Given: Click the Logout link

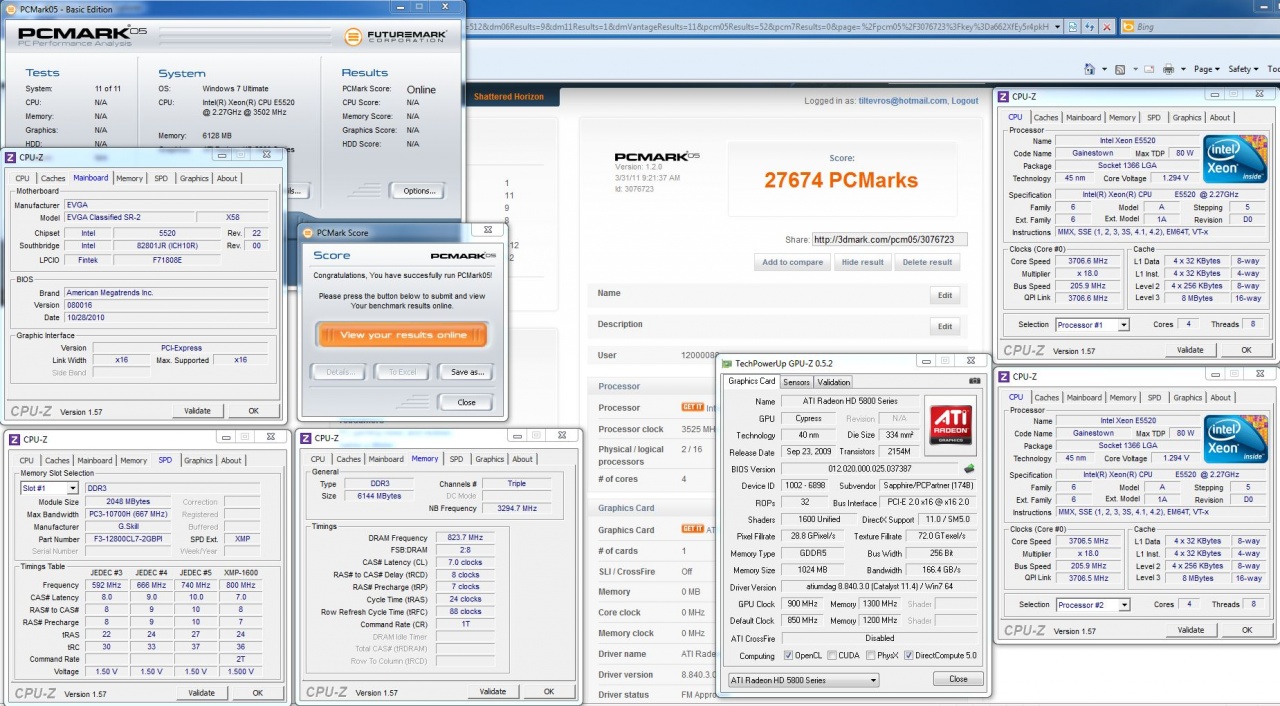Looking at the screenshot, I should [964, 101].
